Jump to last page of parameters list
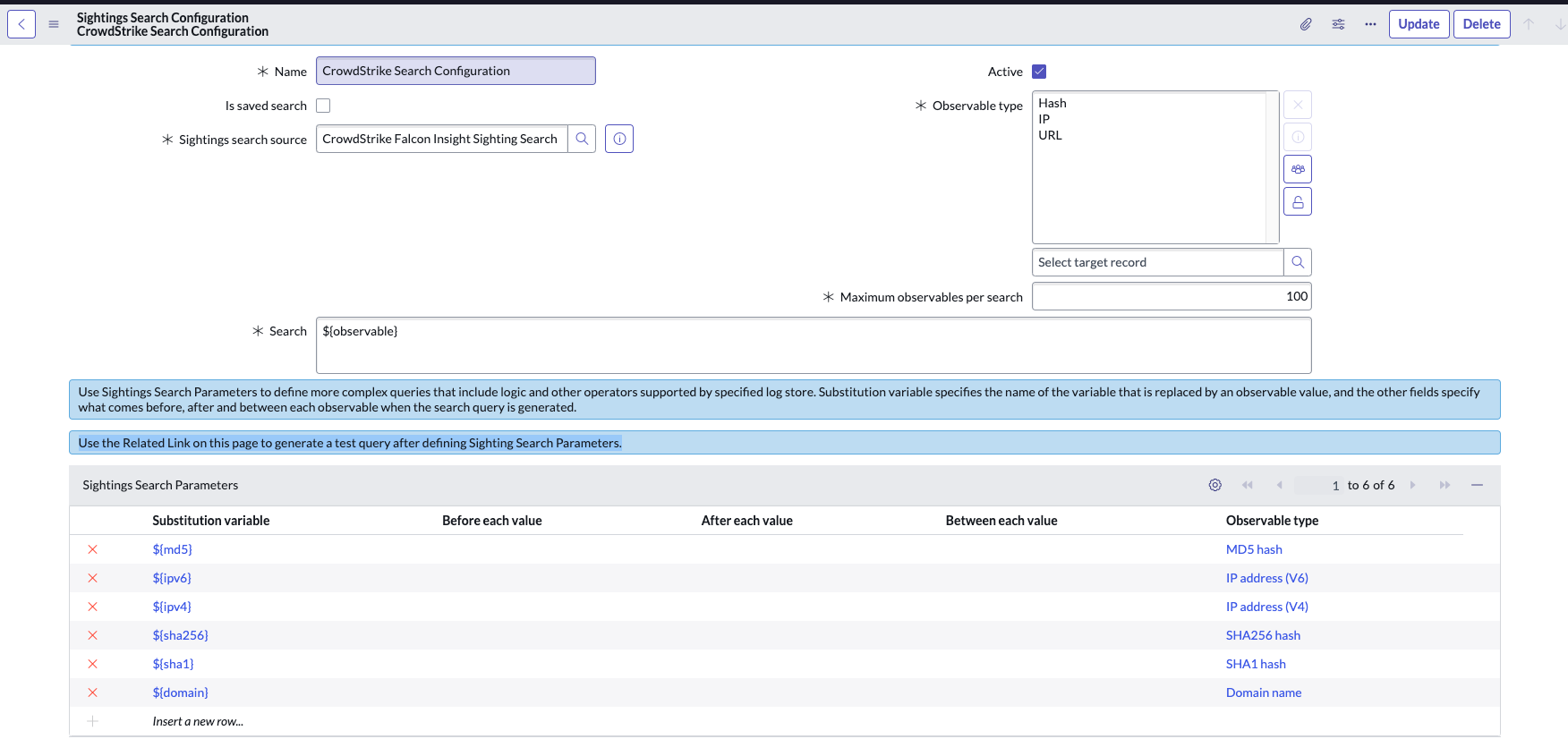1568x756 pixels. [1444, 485]
